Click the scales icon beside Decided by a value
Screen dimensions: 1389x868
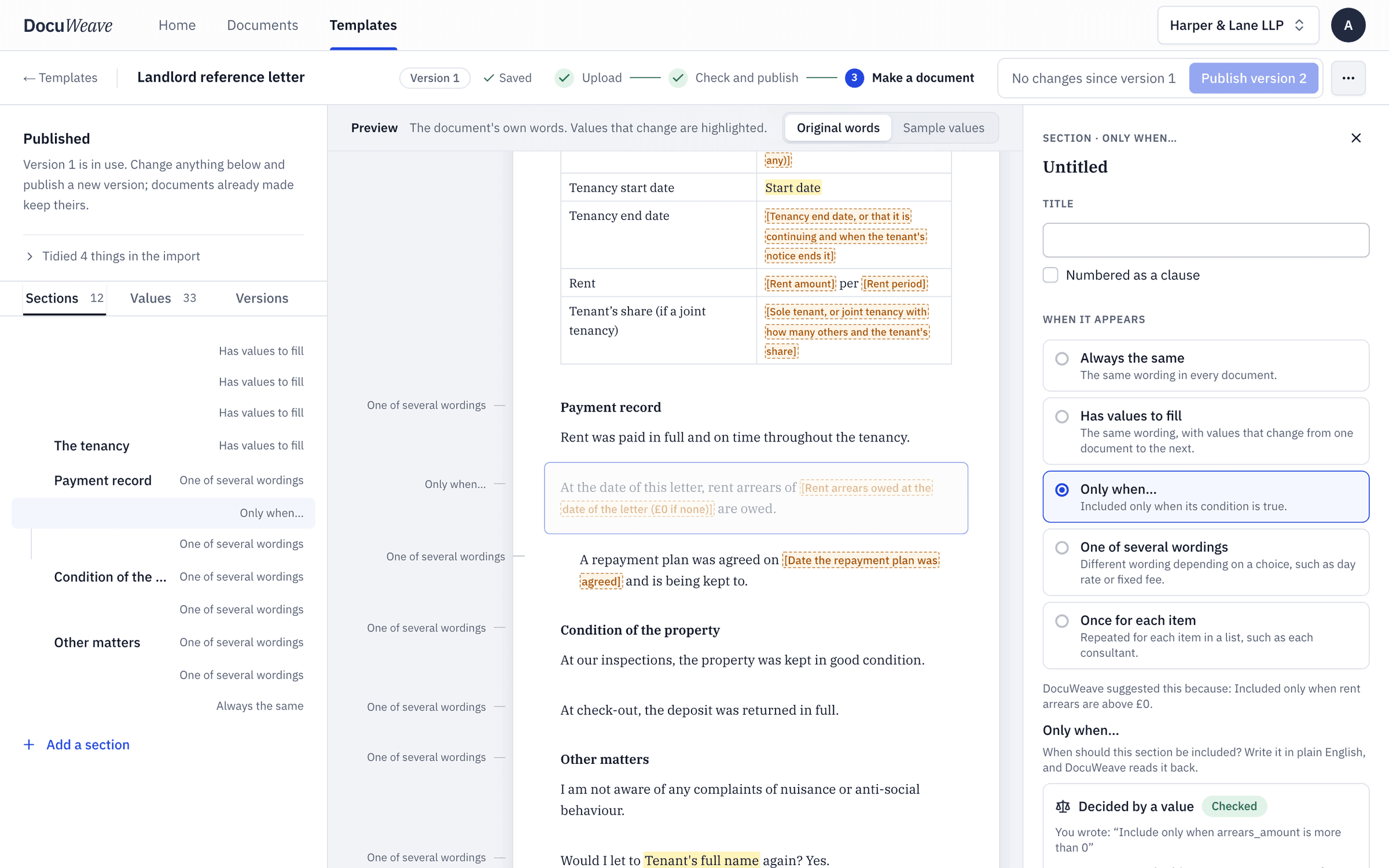tap(1063, 806)
